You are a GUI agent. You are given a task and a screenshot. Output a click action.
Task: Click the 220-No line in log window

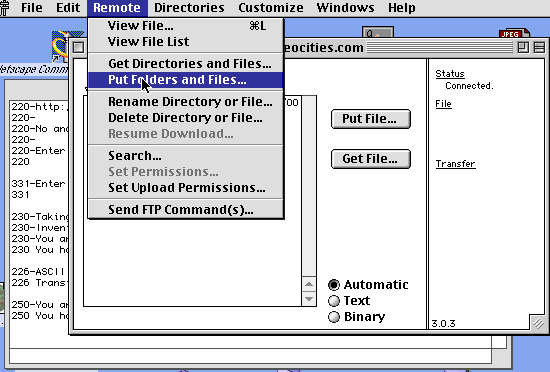pyautogui.click(x=40, y=129)
